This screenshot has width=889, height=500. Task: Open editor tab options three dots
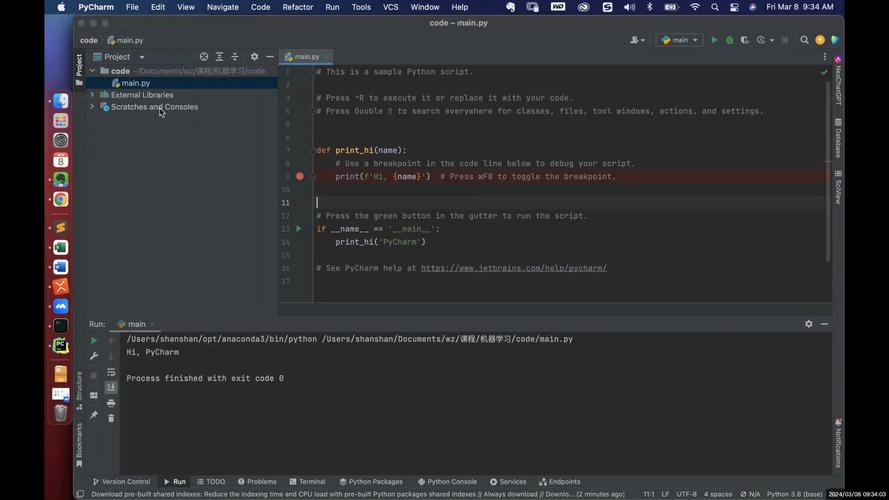click(824, 57)
